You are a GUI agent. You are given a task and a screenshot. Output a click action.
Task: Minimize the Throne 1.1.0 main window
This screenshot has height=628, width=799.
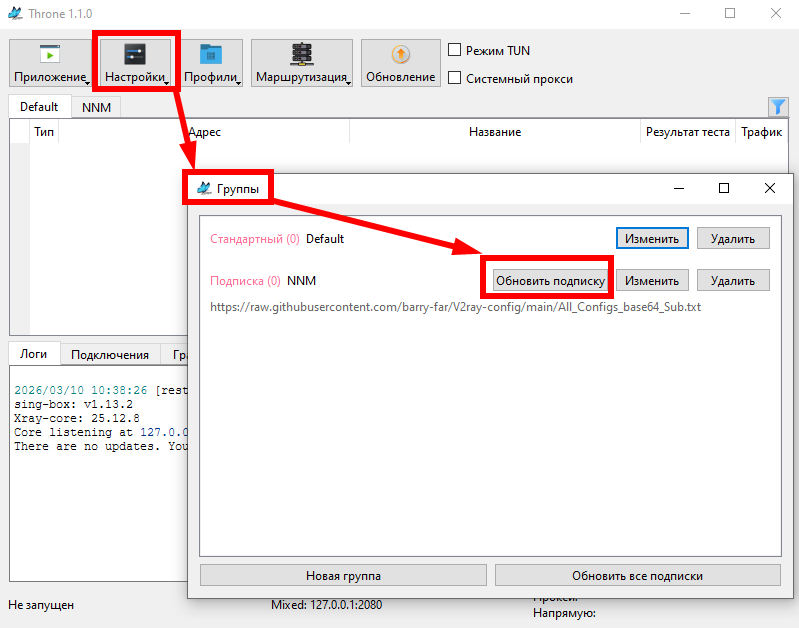click(x=685, y=13)
